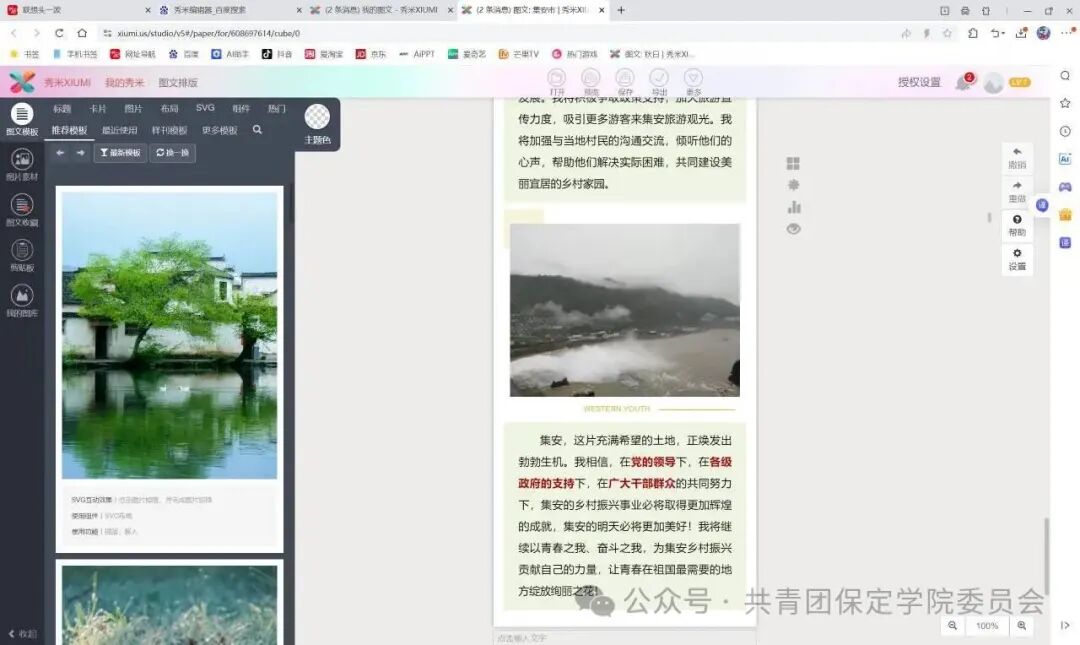This screenshot has height=645, width=1080.
Task: Switch to the 卡片 category tab
Action: tap(98, 108)
